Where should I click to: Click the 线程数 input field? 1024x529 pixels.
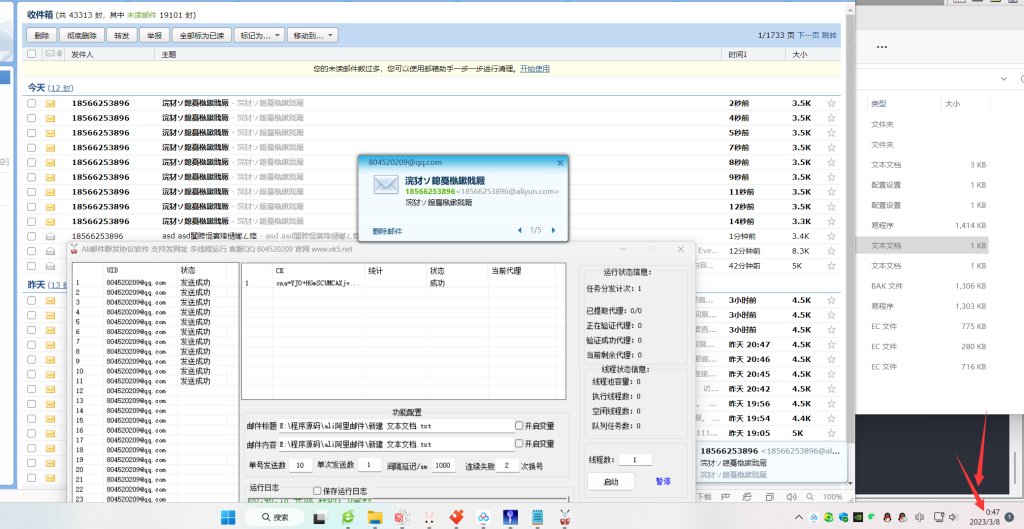coord(634,459)
